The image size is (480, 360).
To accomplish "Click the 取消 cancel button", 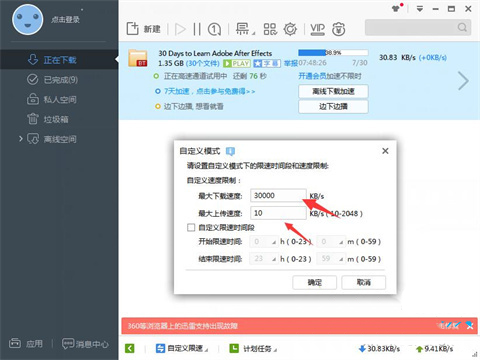I will (x=364, y=283).
